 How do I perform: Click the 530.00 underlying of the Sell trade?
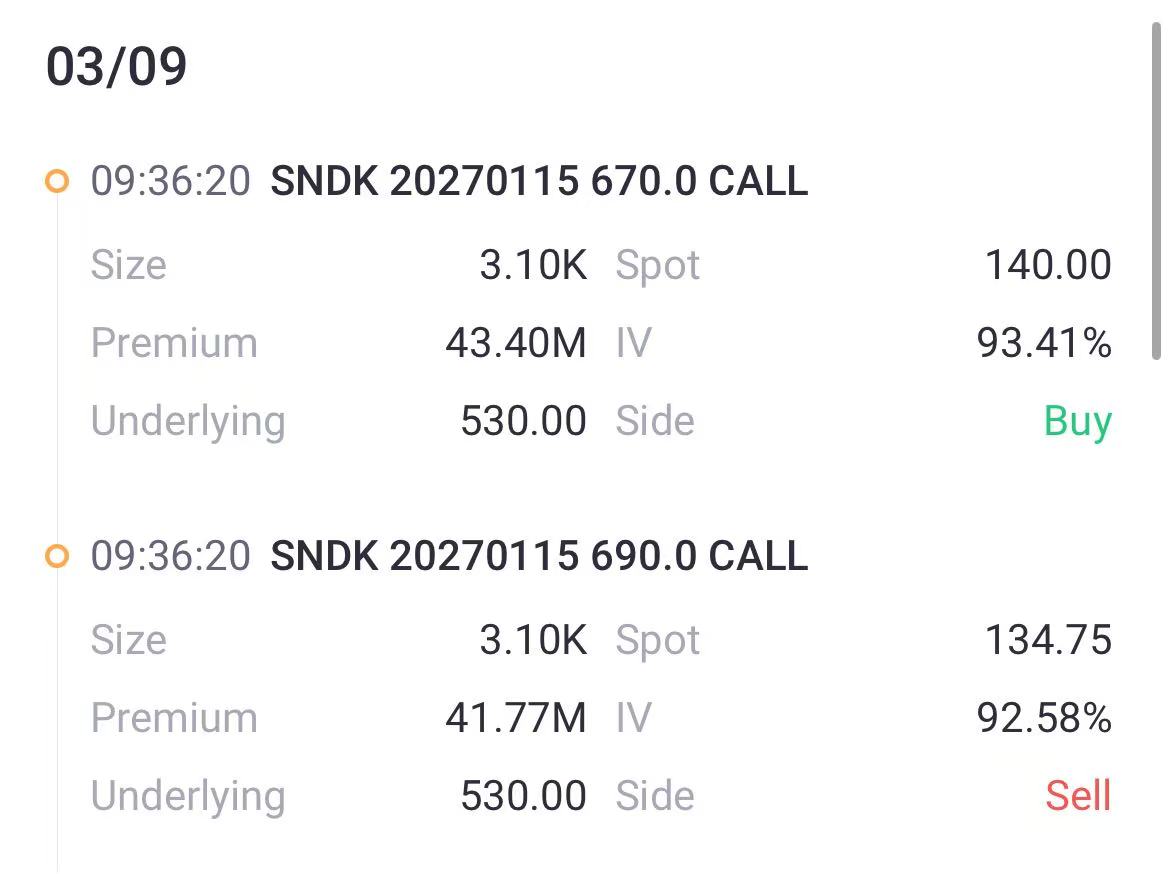pyautogui.click(x=523, y=796)
